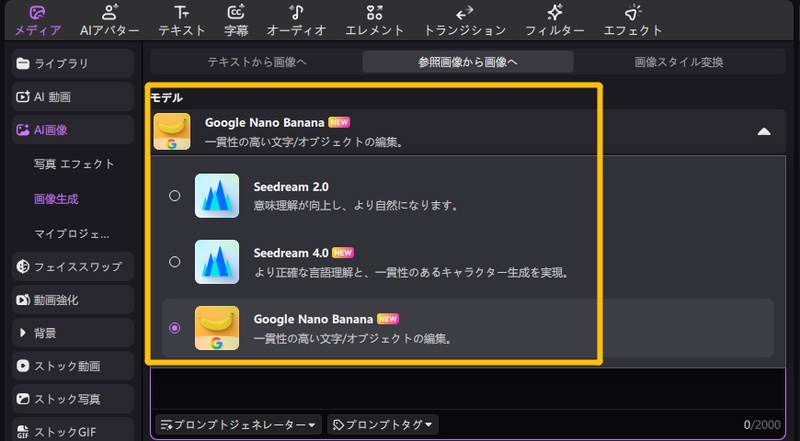Select the Google Nano Banana radio option
This screenshot has height=441, width=800.
click(175, 328)
